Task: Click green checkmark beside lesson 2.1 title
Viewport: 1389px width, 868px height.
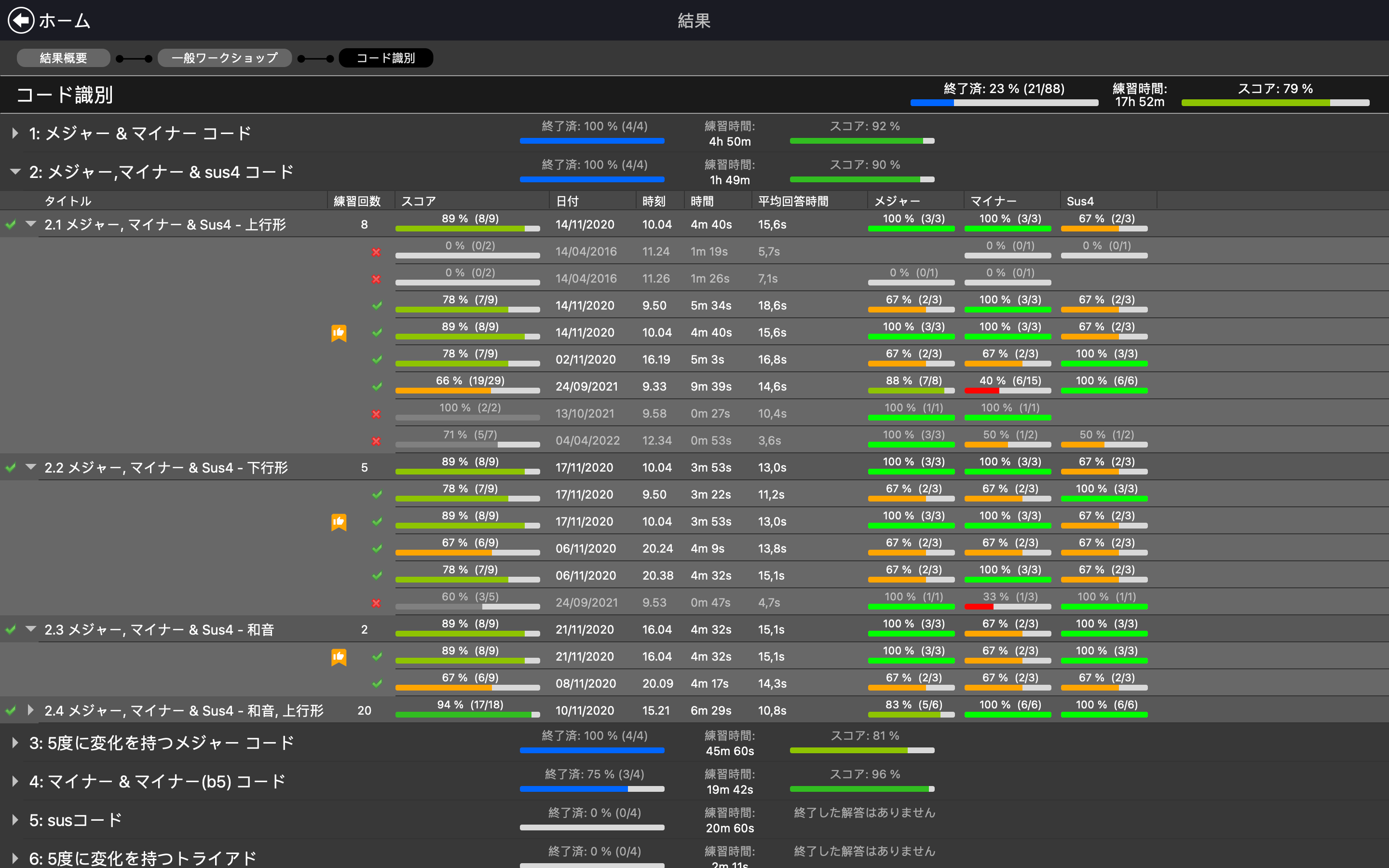Action: [x=11, y=225]
